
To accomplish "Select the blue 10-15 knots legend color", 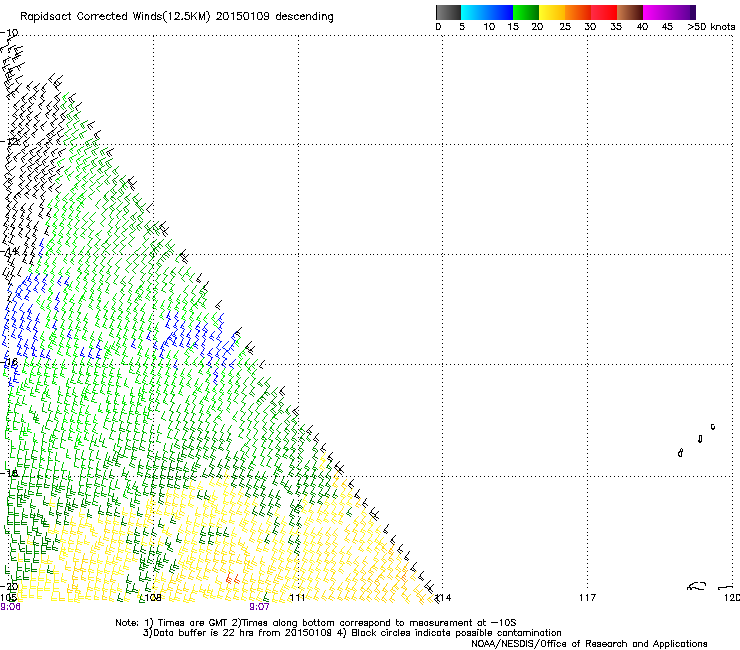I will [x=500, y=12].
